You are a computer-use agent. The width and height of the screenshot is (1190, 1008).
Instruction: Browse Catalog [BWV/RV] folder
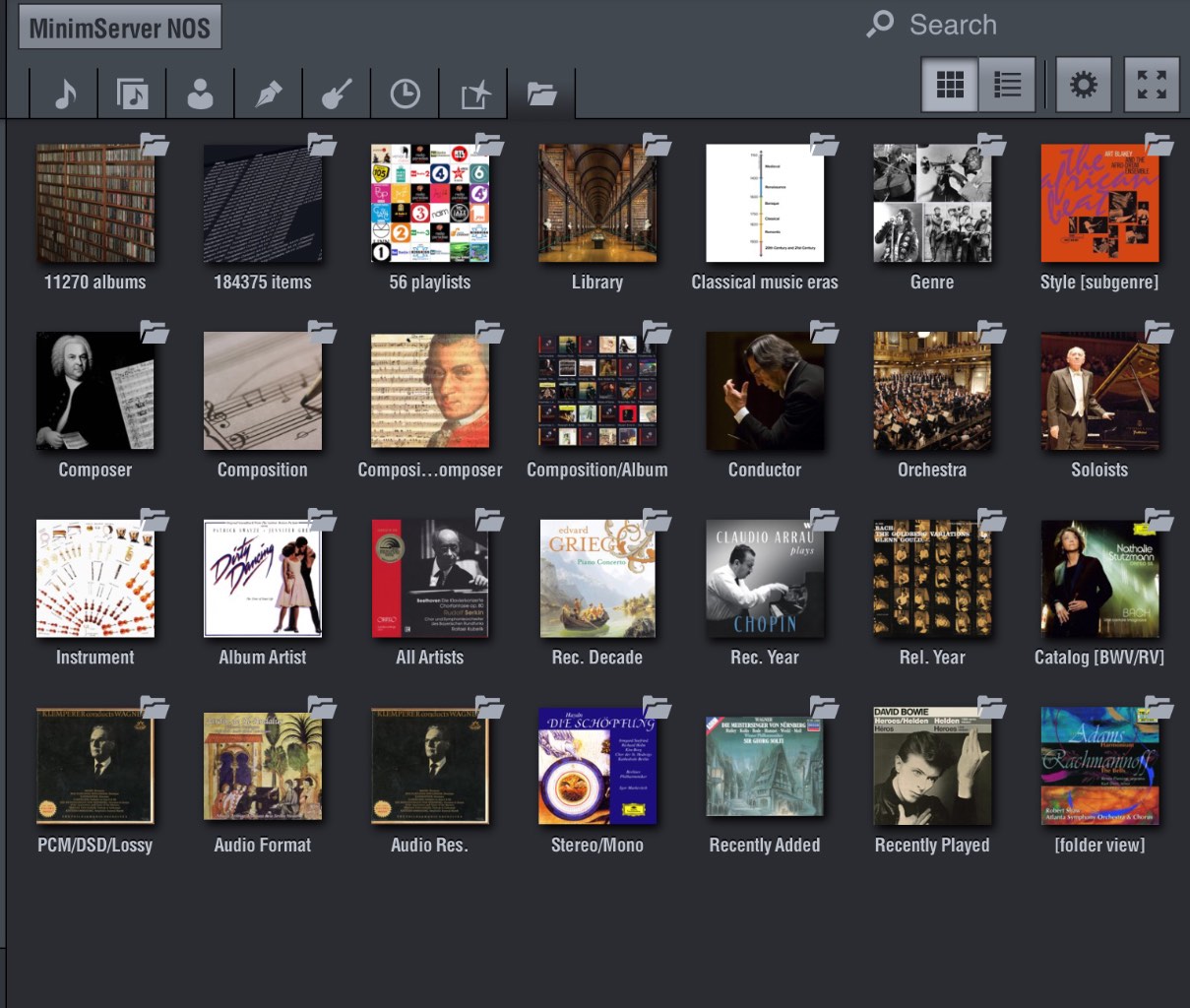pos(1099,579)
